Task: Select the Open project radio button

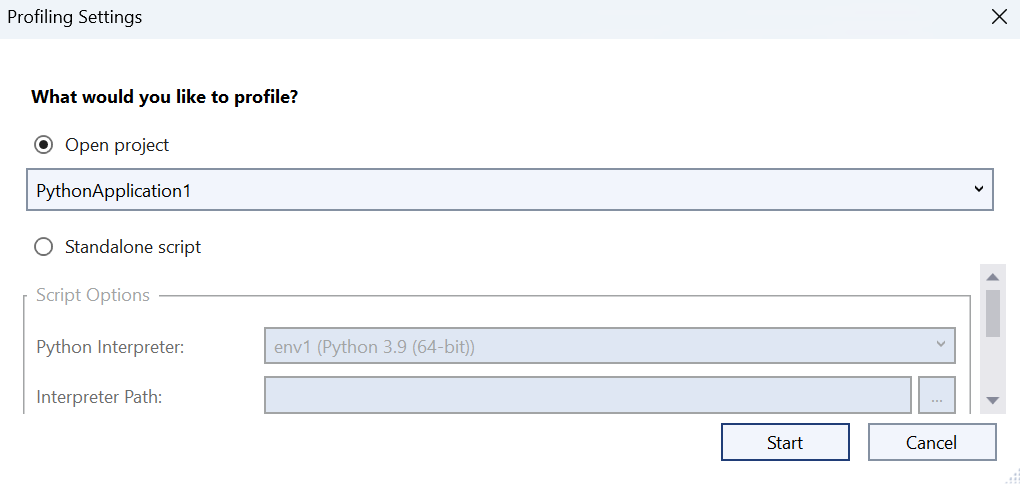Action: tap(43, 145)
